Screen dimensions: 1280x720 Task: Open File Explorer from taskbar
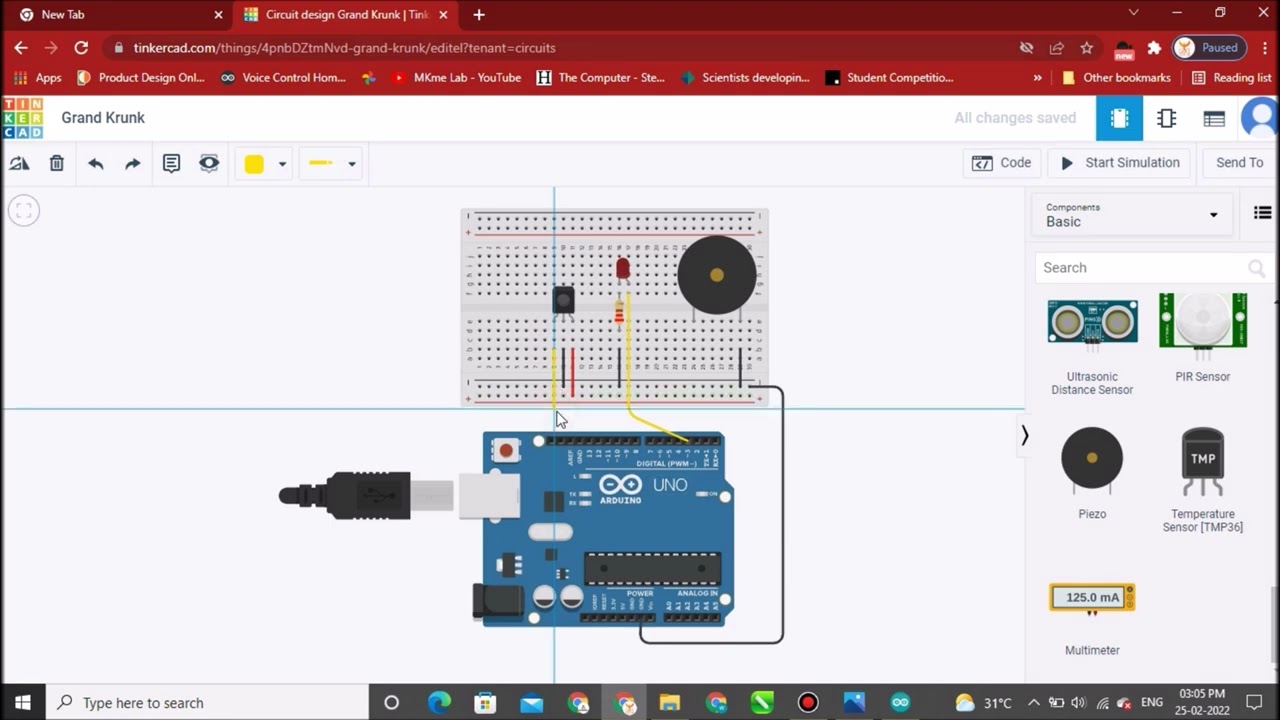tap(669, 703)
